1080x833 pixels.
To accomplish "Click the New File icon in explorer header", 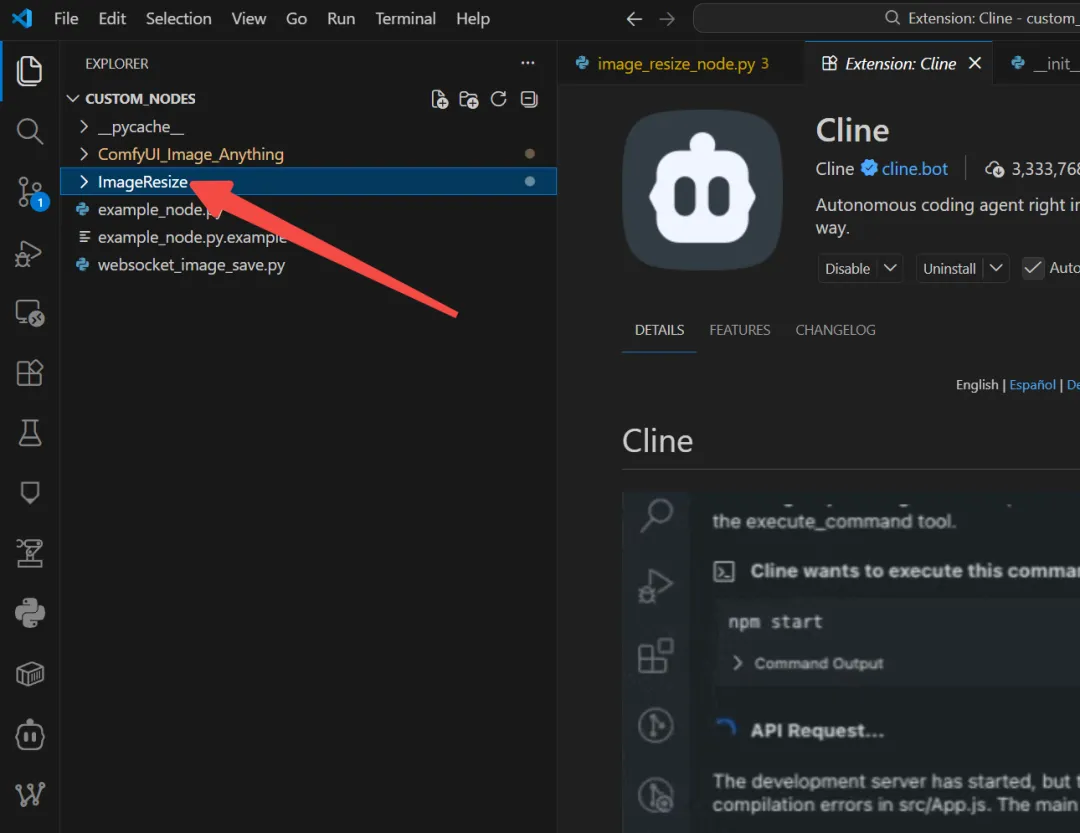I will tap(439, 99).
